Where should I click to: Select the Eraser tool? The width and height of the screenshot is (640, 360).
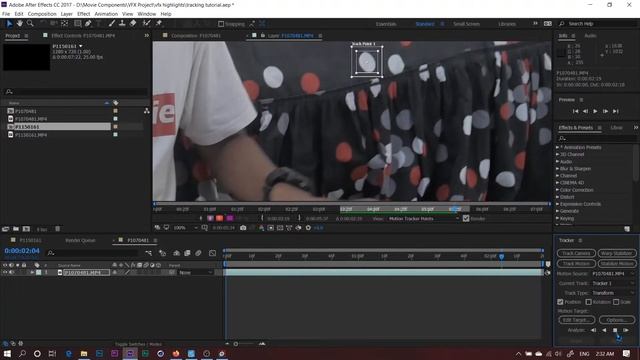click(133, 24)
